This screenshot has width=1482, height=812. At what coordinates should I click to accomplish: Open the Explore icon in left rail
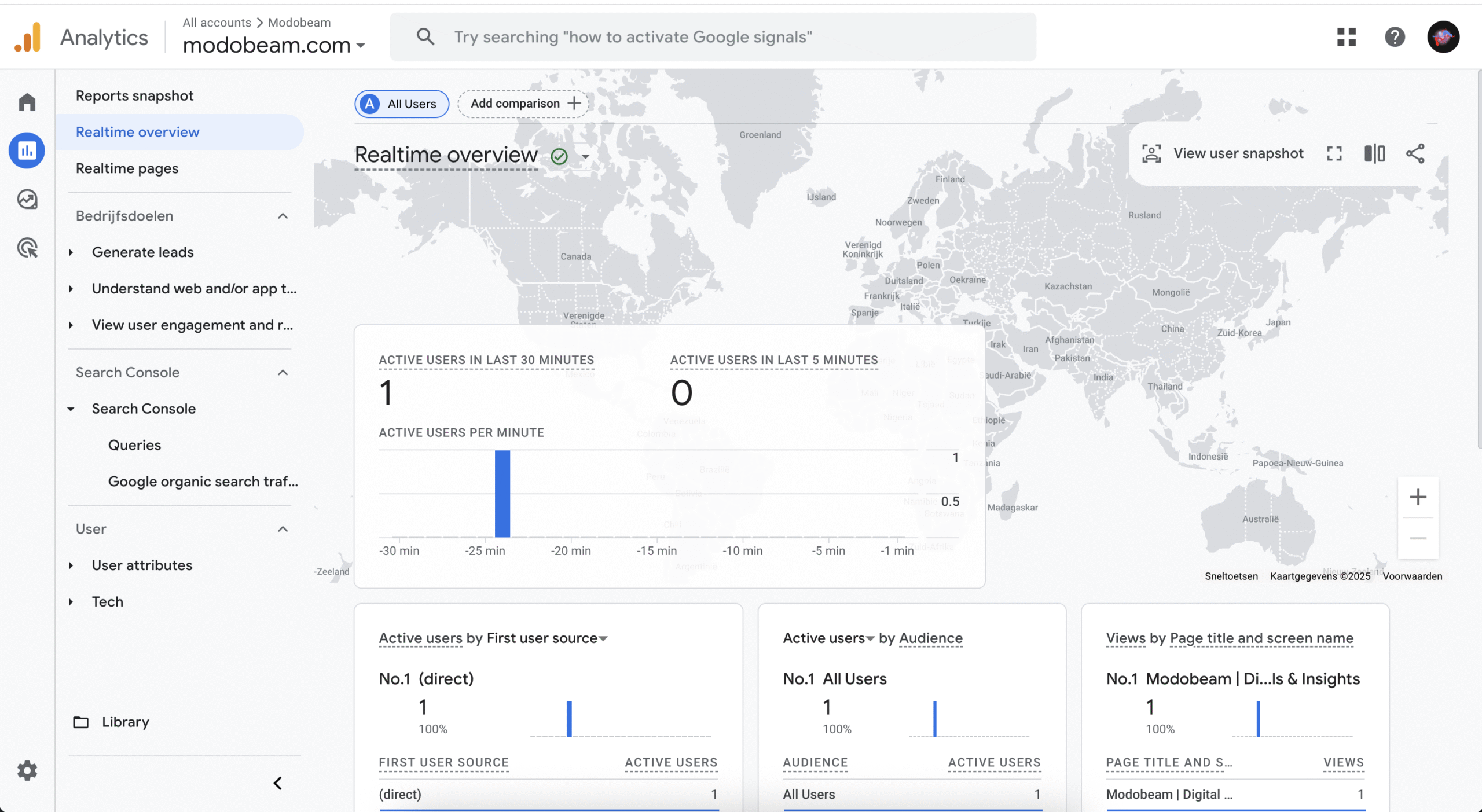pyautogui.click(x=27, y=200)
